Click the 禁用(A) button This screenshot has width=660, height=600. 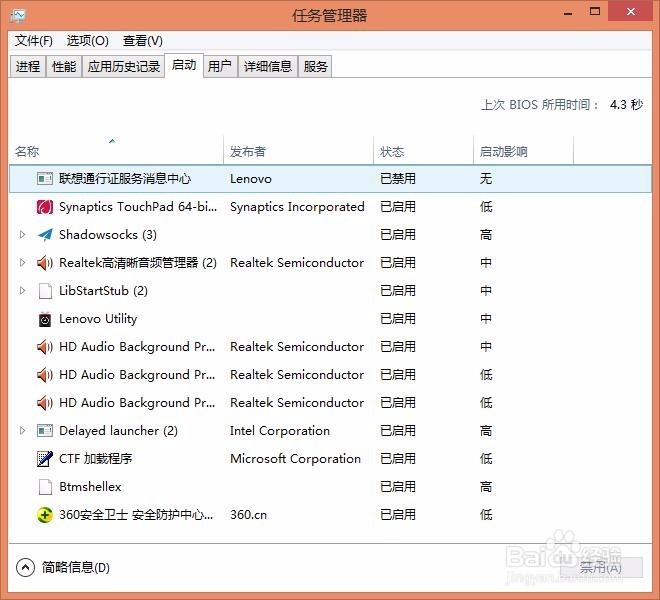pyautogui.click(x=601, y=568)
